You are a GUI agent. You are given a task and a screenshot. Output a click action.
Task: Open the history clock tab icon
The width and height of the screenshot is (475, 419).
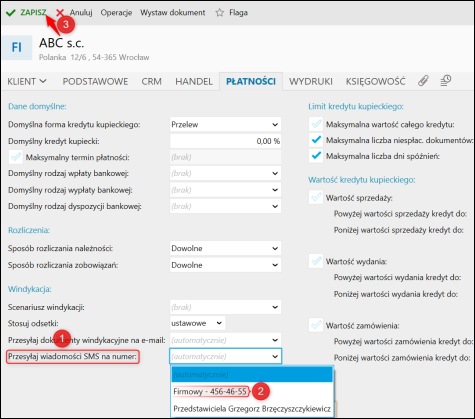coord(446,81)
